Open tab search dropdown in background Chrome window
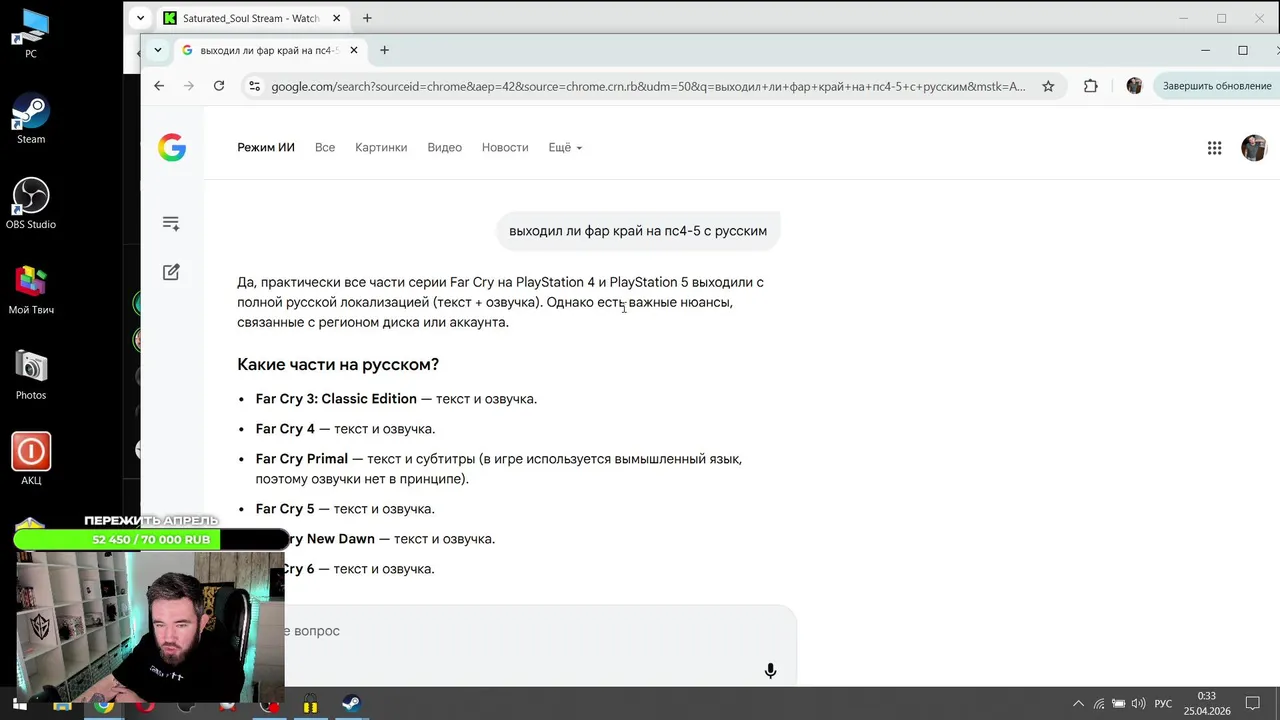This screenshot has height=720, width=1280. 140,18
